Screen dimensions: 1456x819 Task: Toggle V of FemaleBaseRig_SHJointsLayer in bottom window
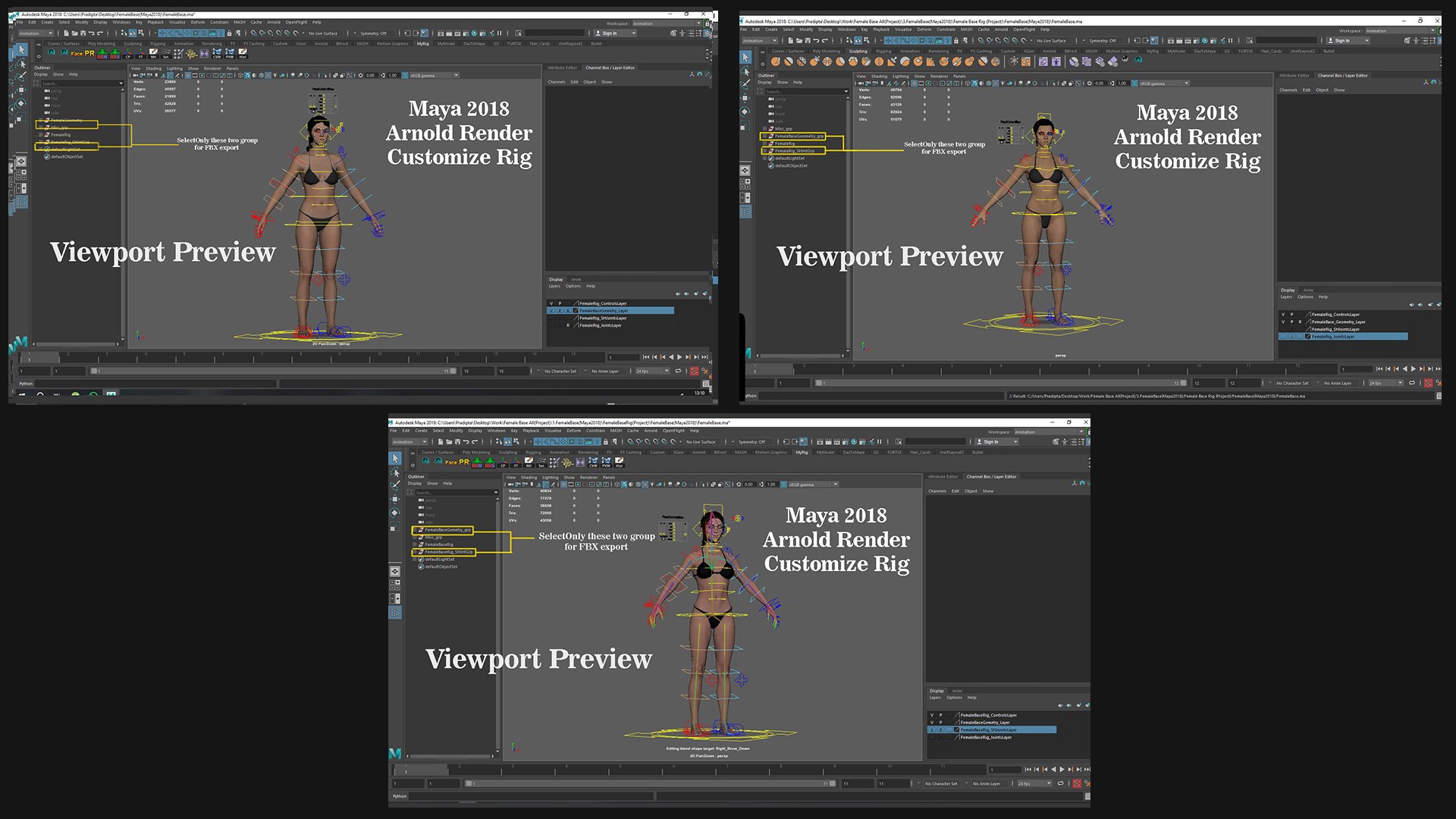click(x=932, y=730)
